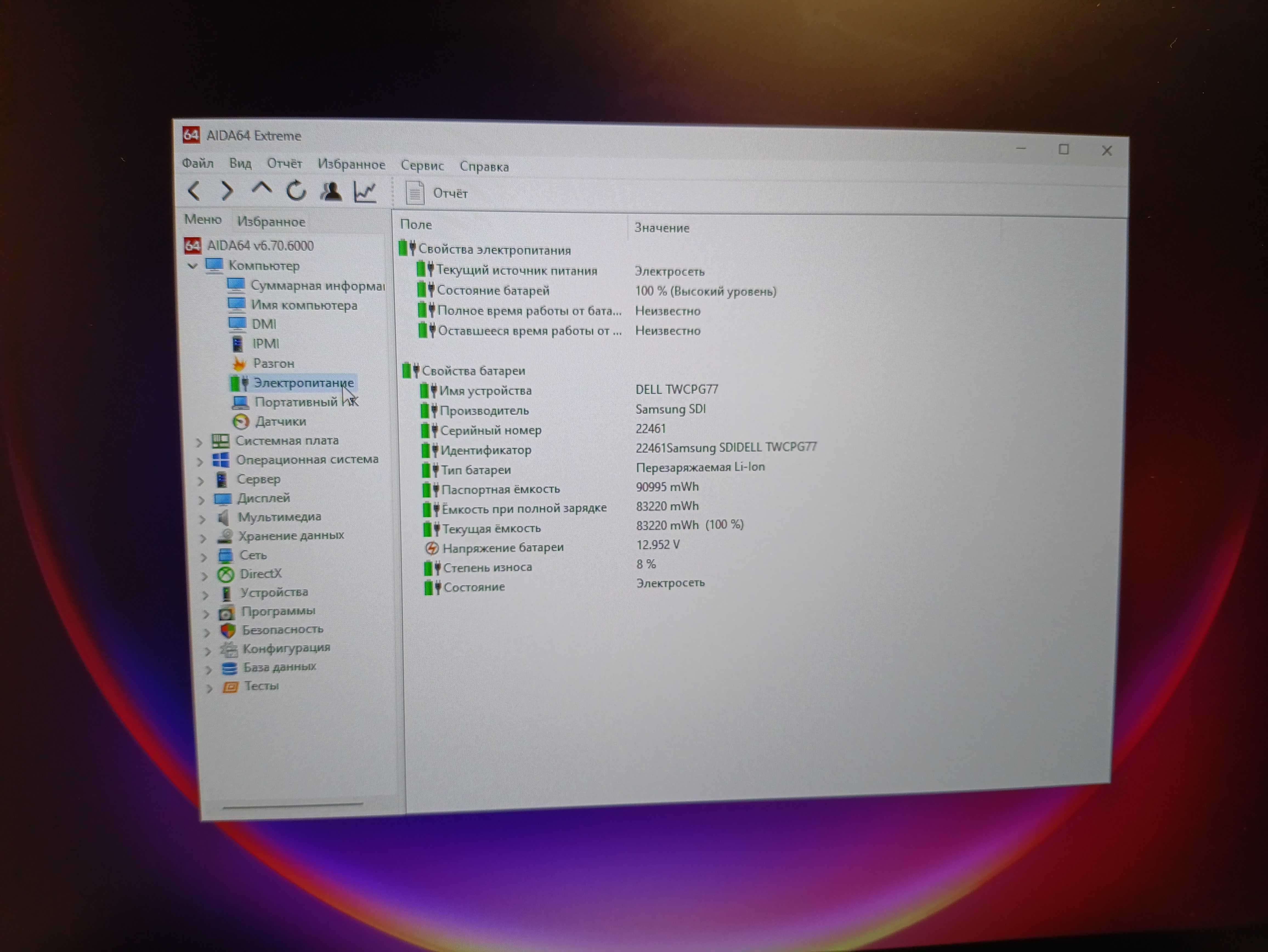Go up one level with the up-arrow icon
This screenshot has width=1268, height=952.
click(262, 189)
